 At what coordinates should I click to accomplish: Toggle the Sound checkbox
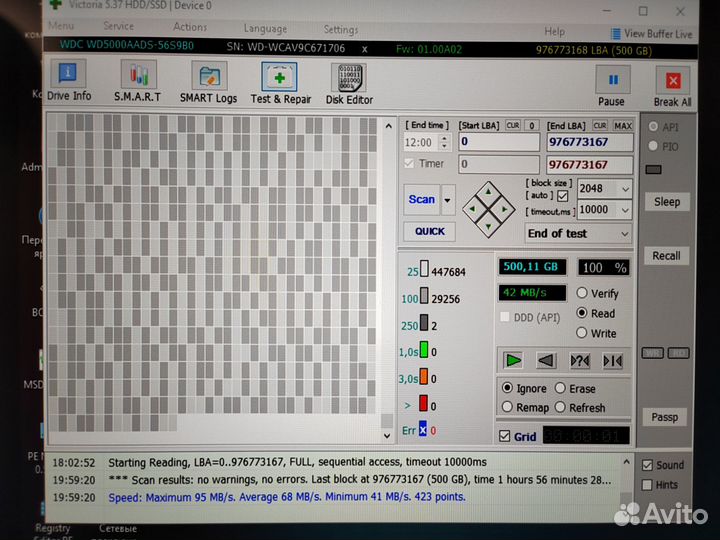click(x=648, y=465)
